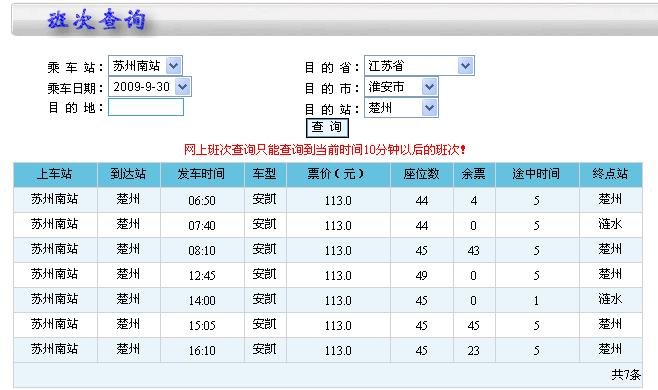Select the 15:05 departure time cell
This screenshot has height=390, width=658.
202,325
